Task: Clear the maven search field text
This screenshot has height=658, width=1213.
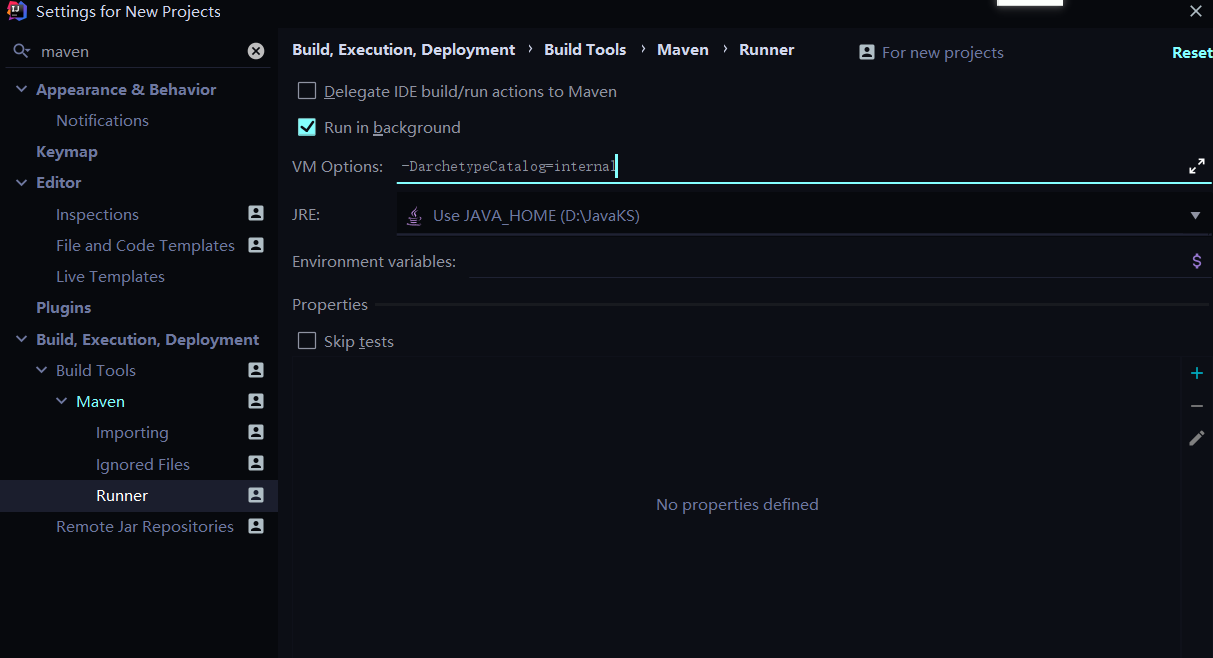Action: point(256,51)
